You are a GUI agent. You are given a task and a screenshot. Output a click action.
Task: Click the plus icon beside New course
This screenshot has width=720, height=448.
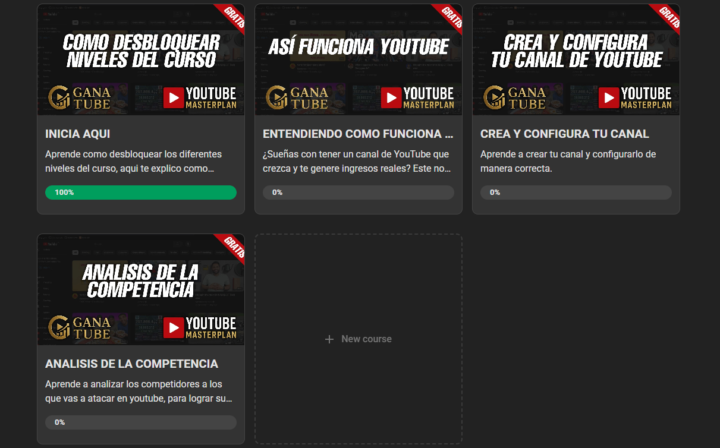click(x=329, y=339)
